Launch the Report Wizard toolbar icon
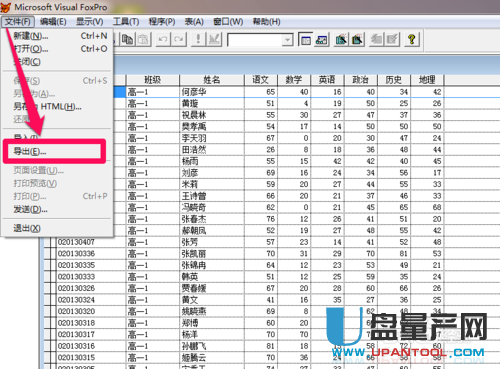Viewport: 500px width, 369px height. tap(357, 40)
